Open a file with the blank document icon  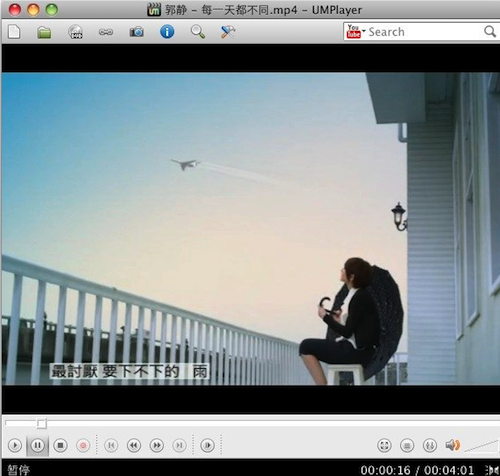tap(14, 32)
